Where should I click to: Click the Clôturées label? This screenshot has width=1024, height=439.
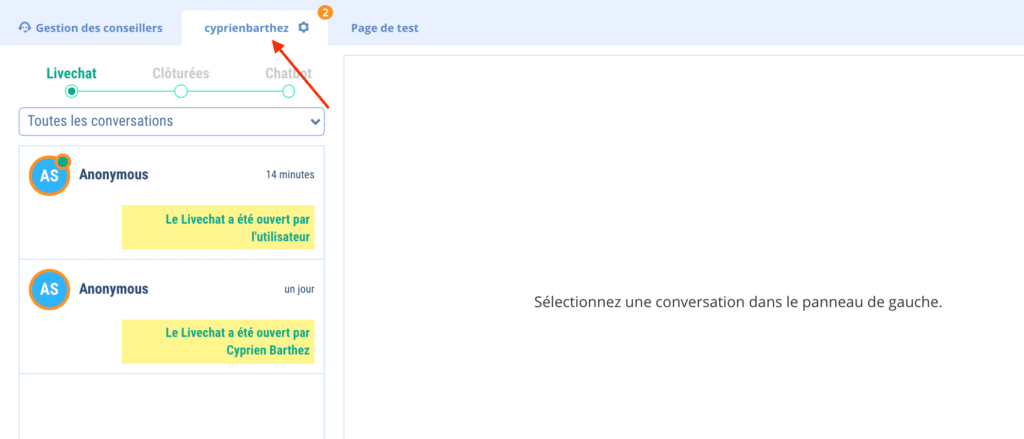click(181, 73)
